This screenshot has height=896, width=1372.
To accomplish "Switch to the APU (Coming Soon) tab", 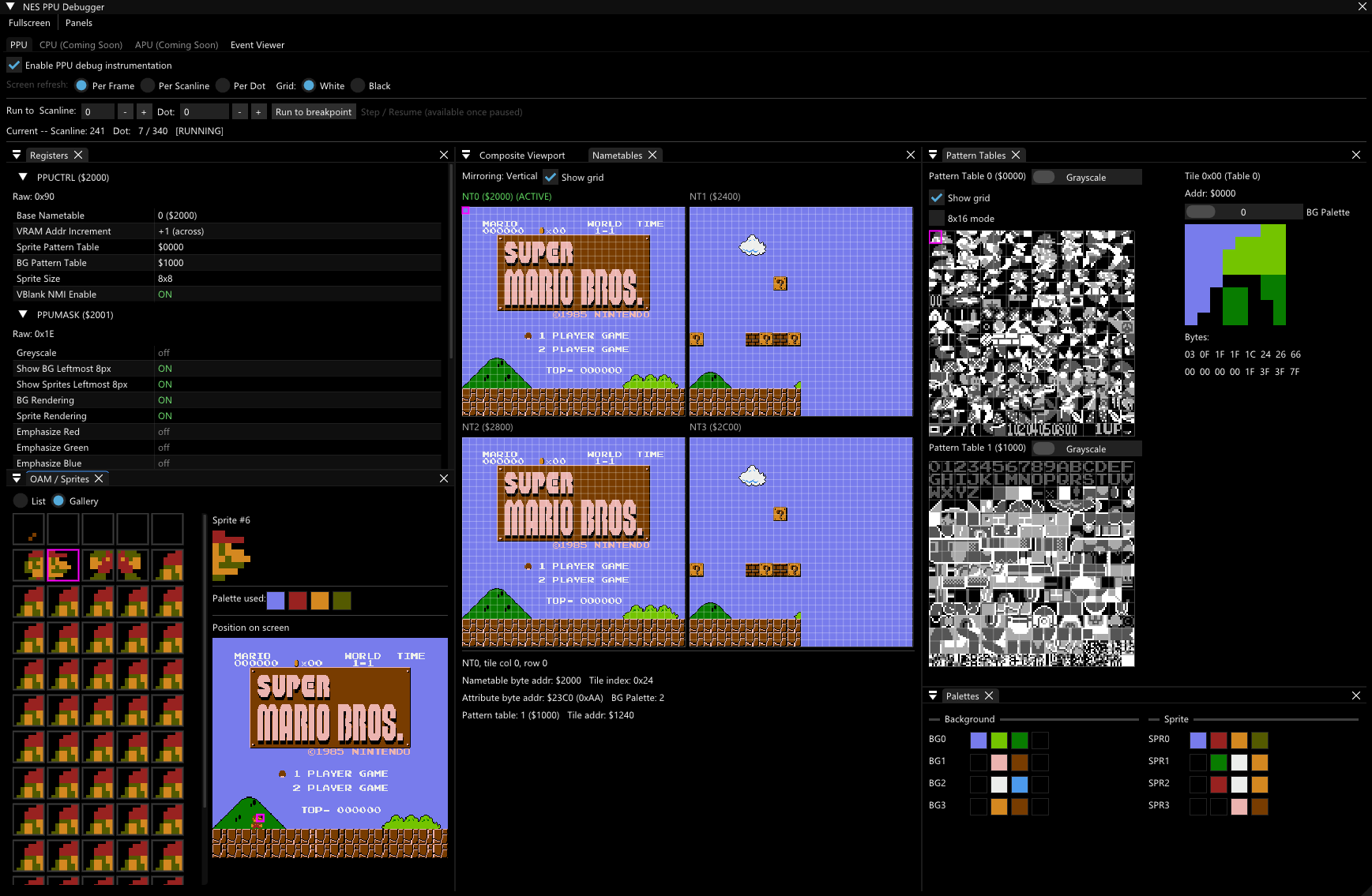I will 176,45.
